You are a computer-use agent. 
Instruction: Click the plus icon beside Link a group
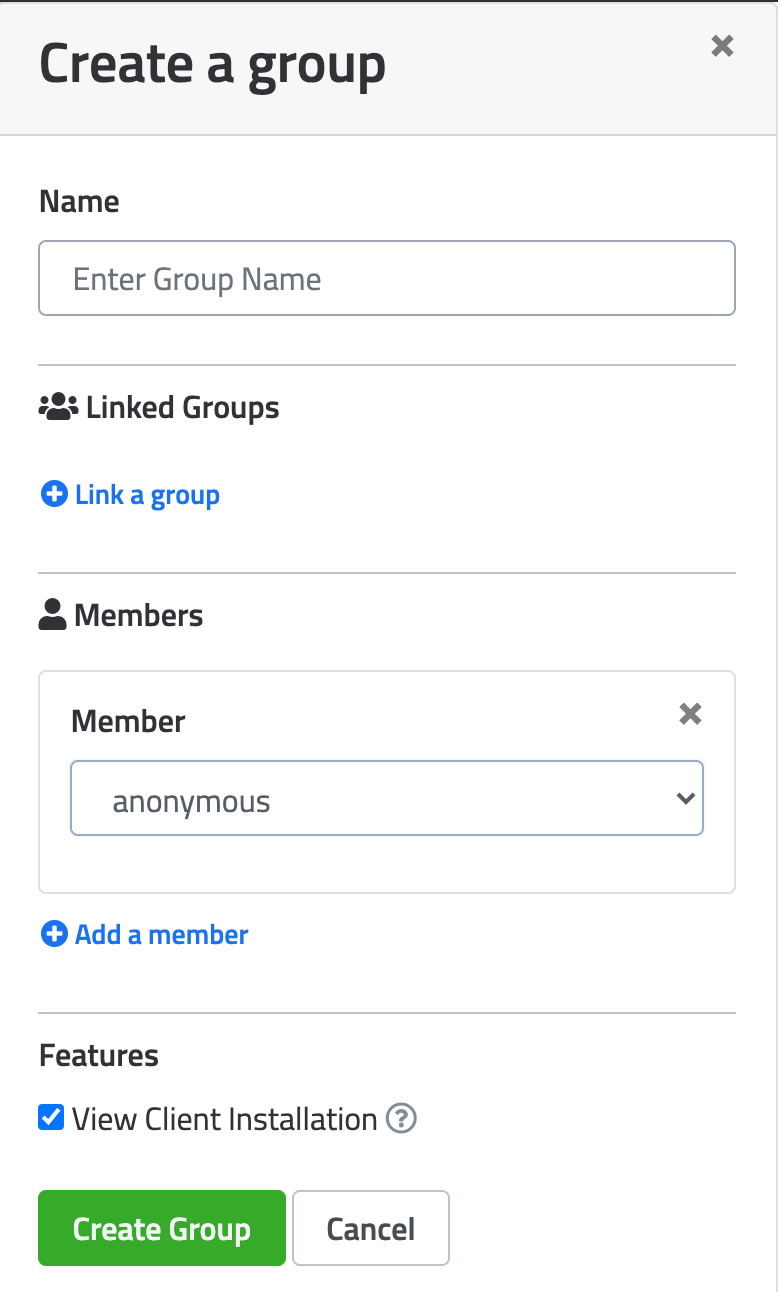tap(53, 494)
